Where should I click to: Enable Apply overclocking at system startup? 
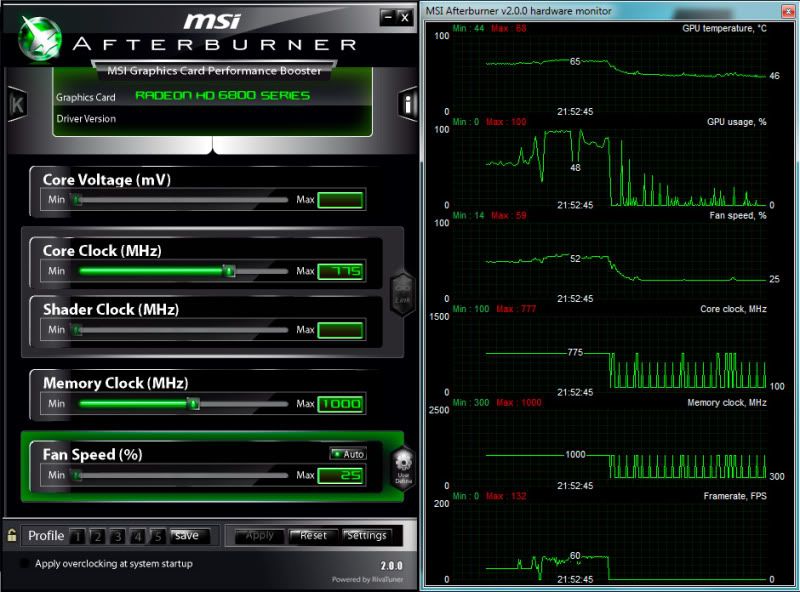coord(25,564)
